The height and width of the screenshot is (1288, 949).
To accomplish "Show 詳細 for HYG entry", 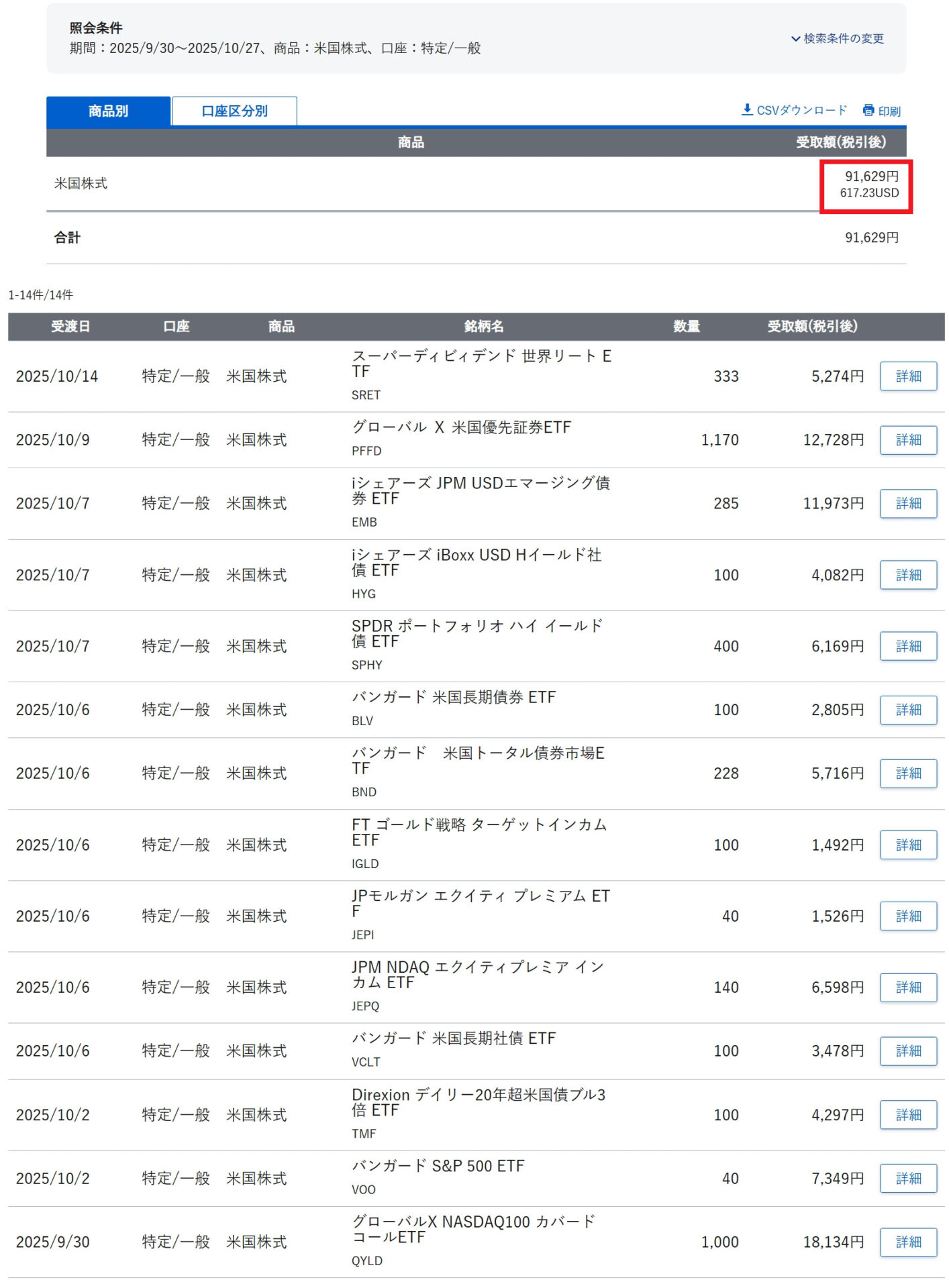I will pyautogui.click(x=907, y=576).
